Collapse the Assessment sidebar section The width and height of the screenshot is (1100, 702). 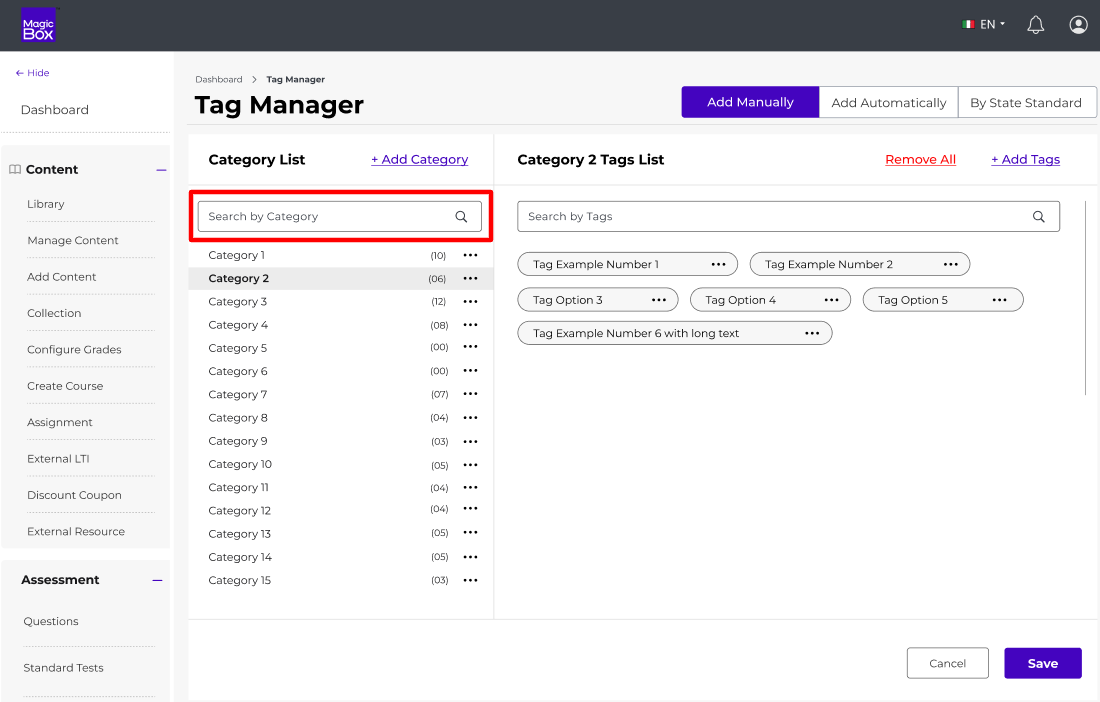[x=157, y=581]
